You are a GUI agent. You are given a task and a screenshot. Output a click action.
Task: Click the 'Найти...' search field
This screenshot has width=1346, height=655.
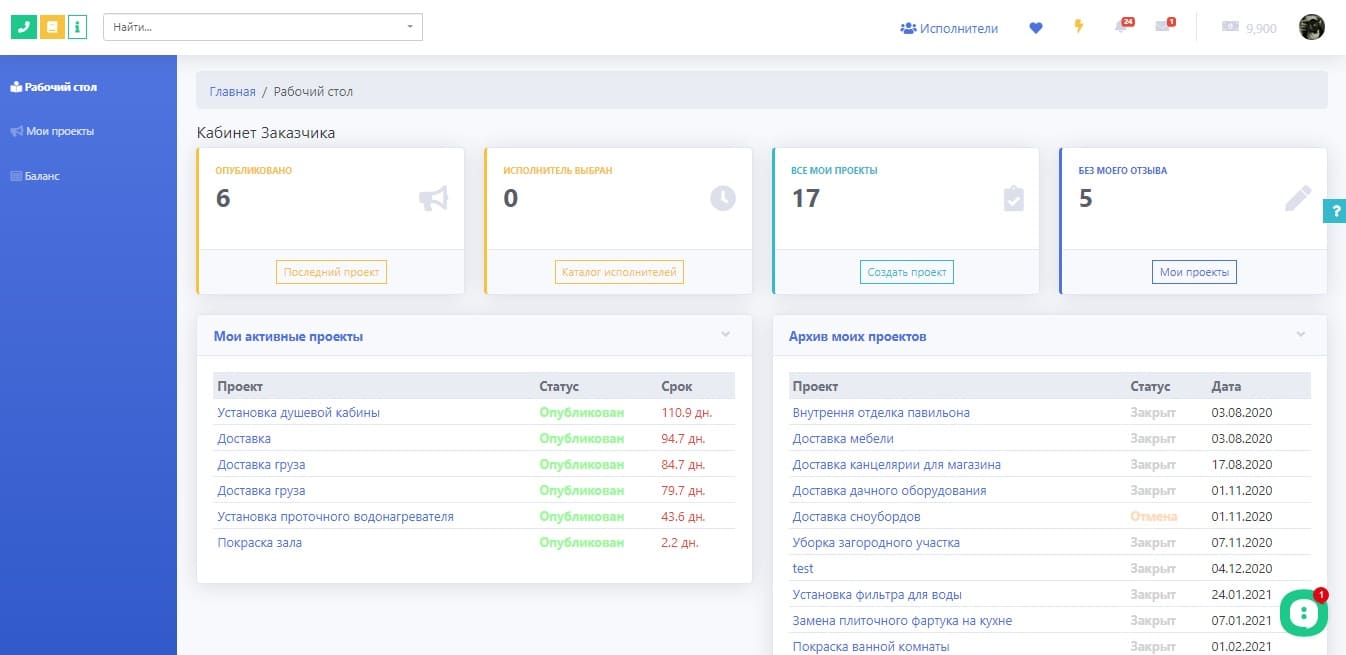(250, 27)
